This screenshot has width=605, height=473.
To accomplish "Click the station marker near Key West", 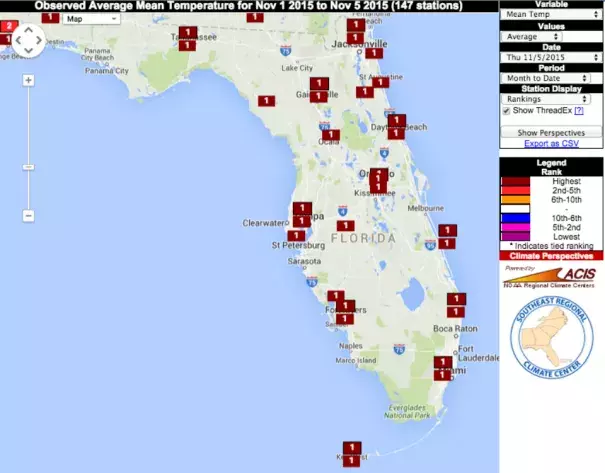I will point(351,448).
